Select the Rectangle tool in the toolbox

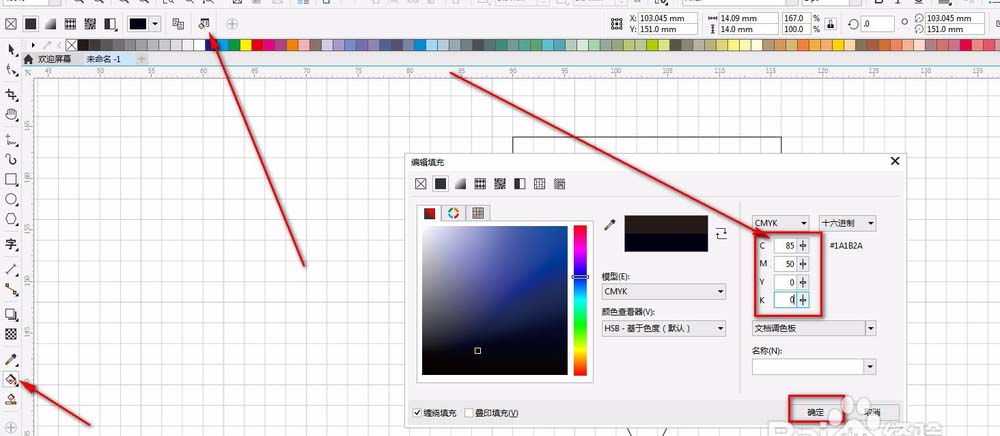pyautogui.click(x=11, y=179)
